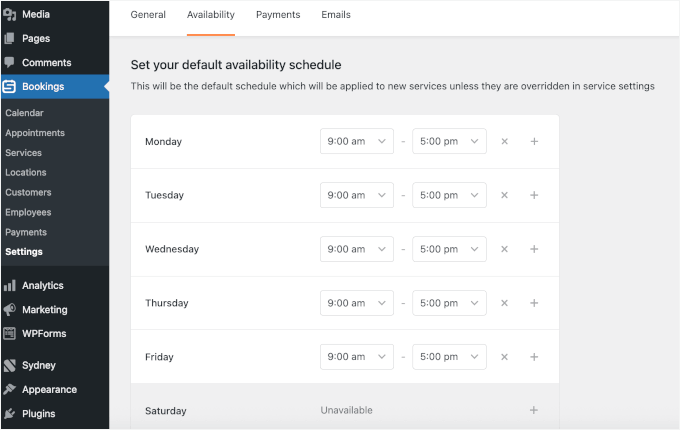Open the Comments menu label

[47, 62]
